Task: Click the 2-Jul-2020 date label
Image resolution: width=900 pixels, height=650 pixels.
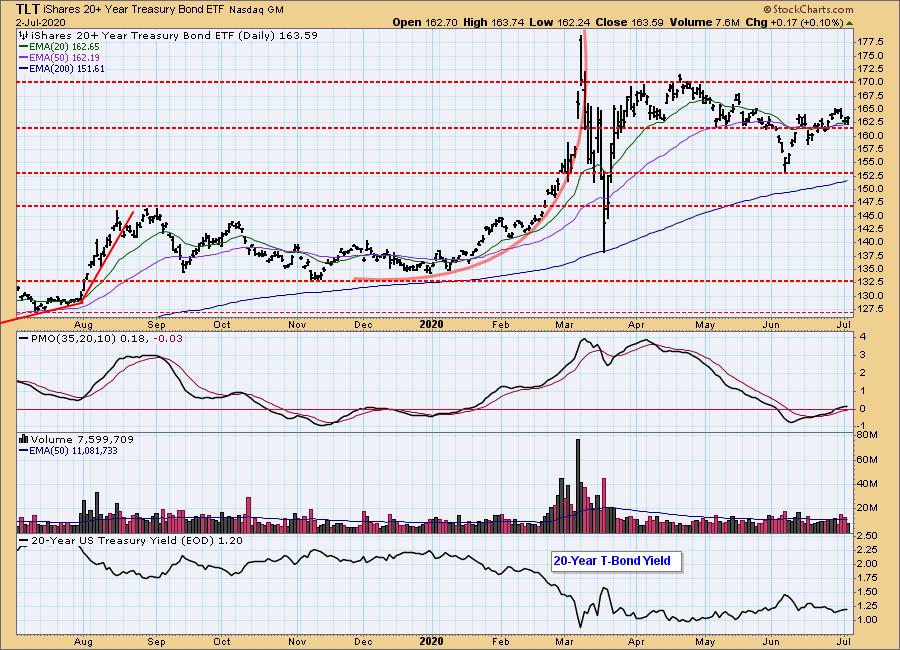Action: point(41,23)
